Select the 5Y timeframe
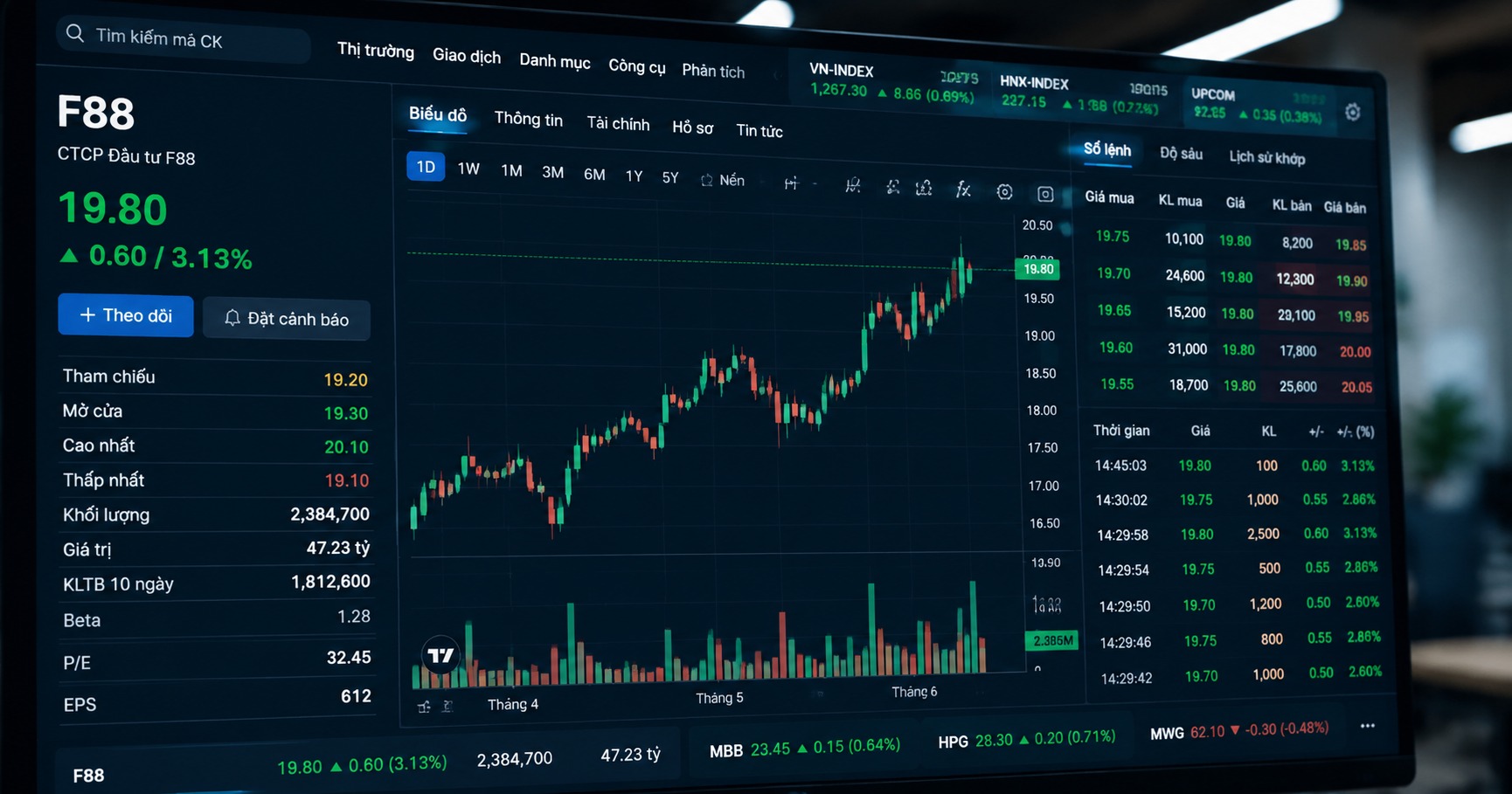Viewport: 1512px width, 794px height. 670,177
